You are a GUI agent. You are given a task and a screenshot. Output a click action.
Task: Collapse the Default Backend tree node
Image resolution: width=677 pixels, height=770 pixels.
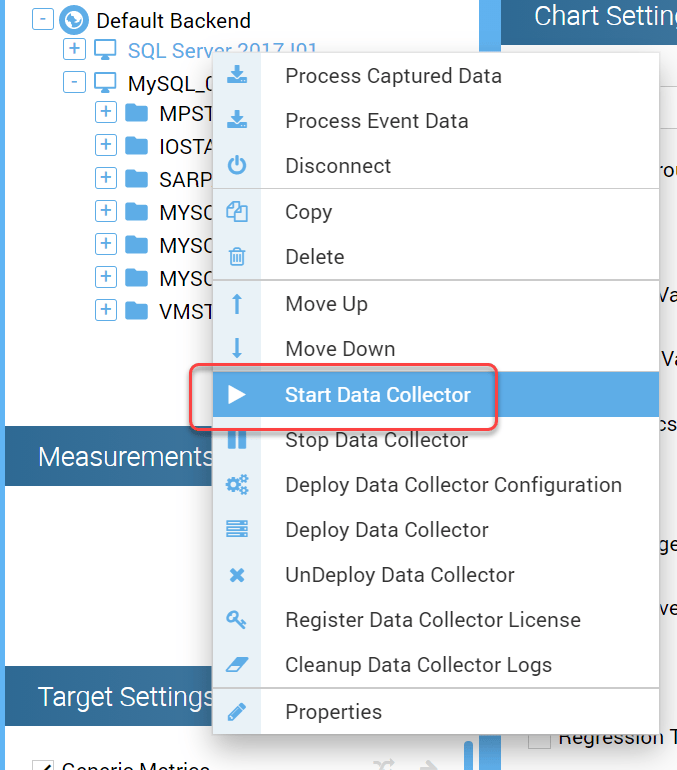(42, 20)
